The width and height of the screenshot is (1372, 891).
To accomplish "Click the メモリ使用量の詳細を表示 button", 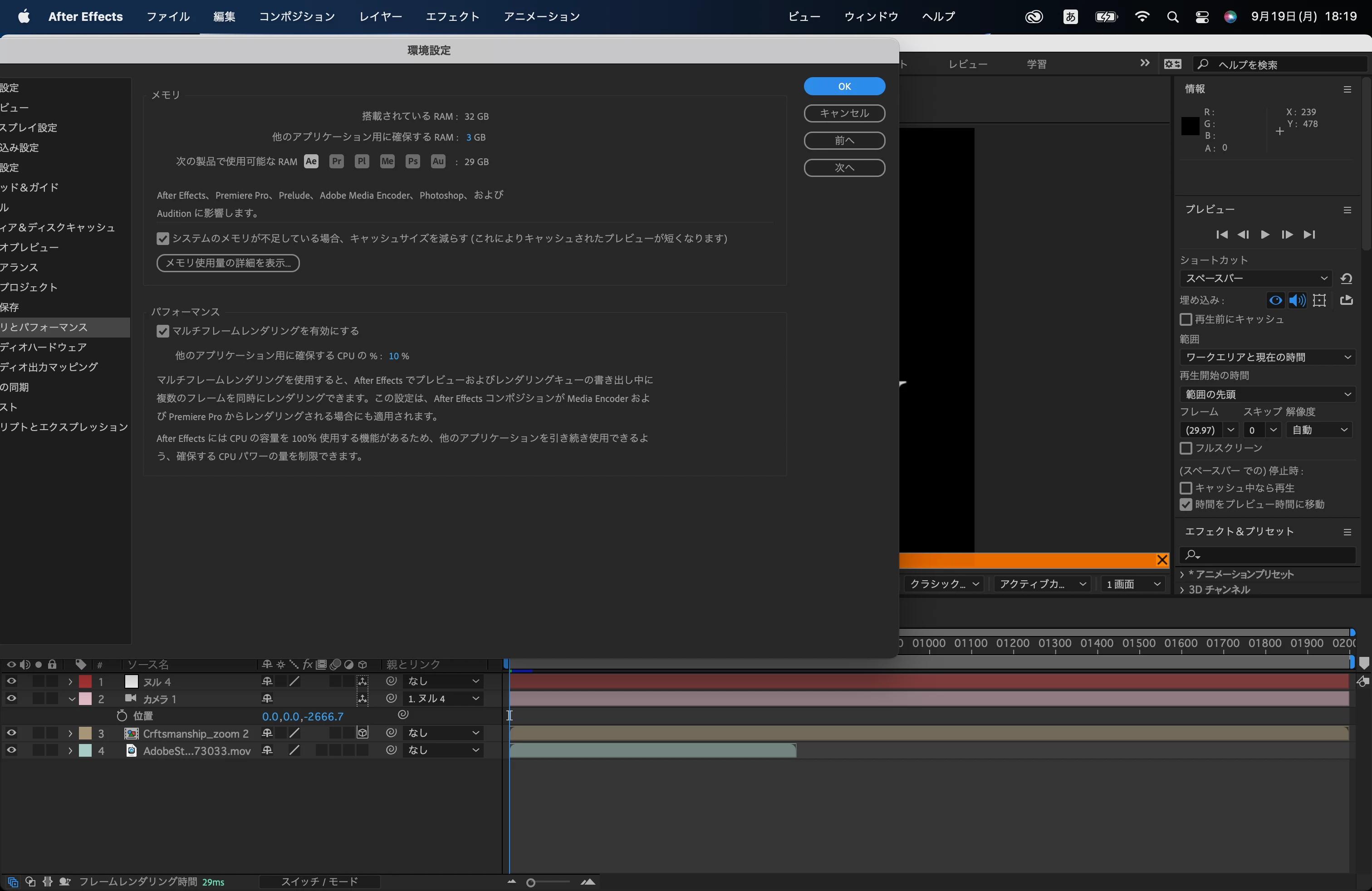I will [228, 263].
